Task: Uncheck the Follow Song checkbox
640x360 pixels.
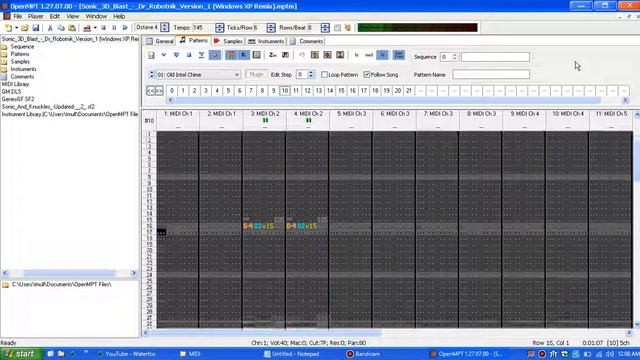Action: [367, 75]
